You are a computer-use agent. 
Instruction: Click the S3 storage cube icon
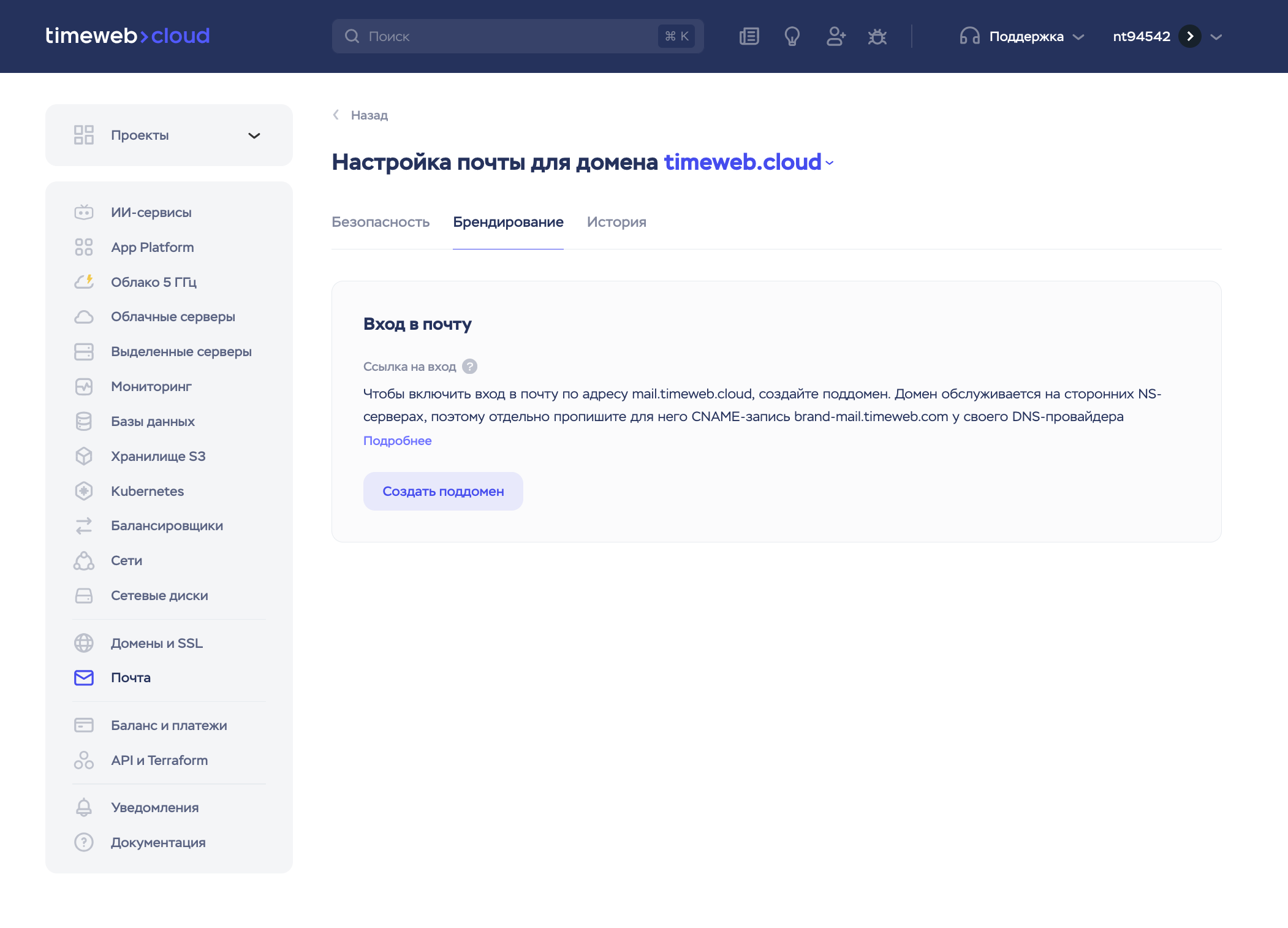(84, 456)
